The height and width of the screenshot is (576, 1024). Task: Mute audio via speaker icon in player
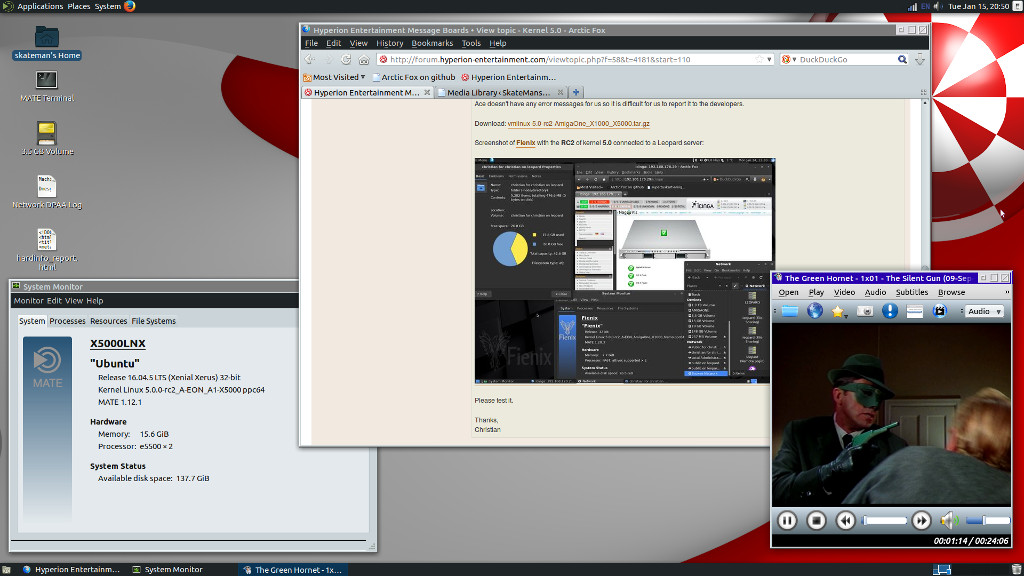948,520
